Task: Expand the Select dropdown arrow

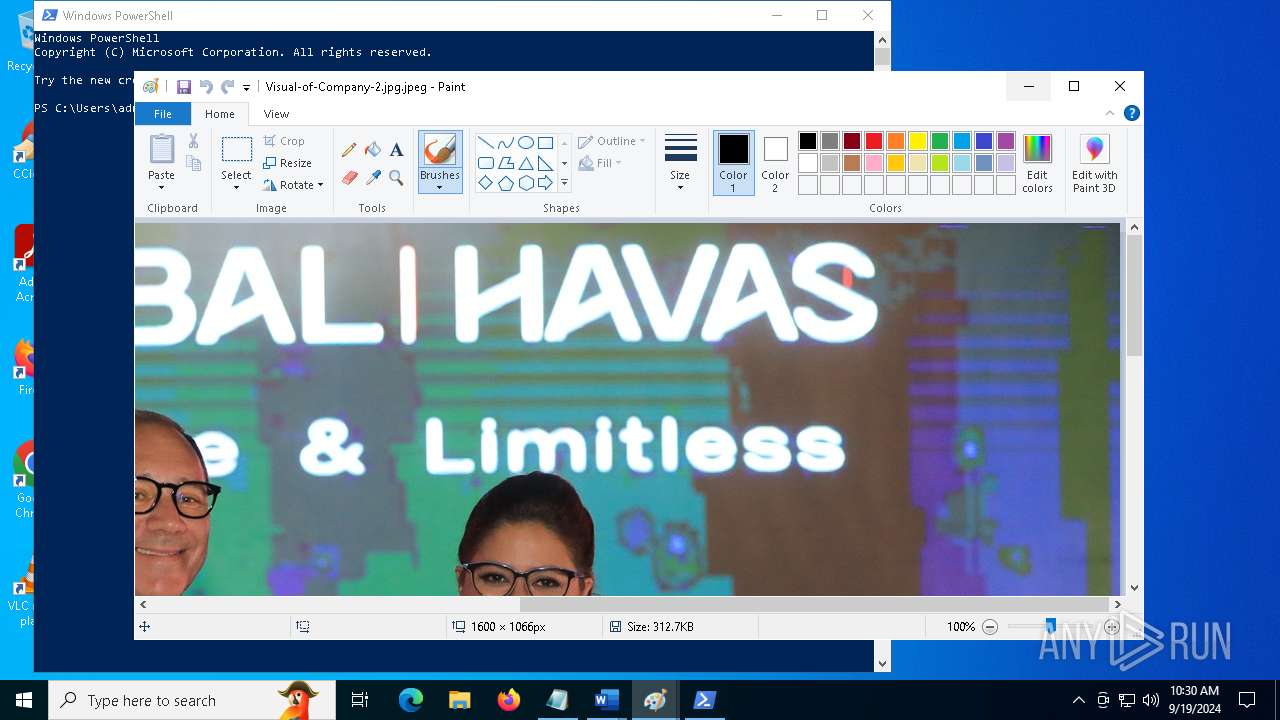Action: pos(236,187)
